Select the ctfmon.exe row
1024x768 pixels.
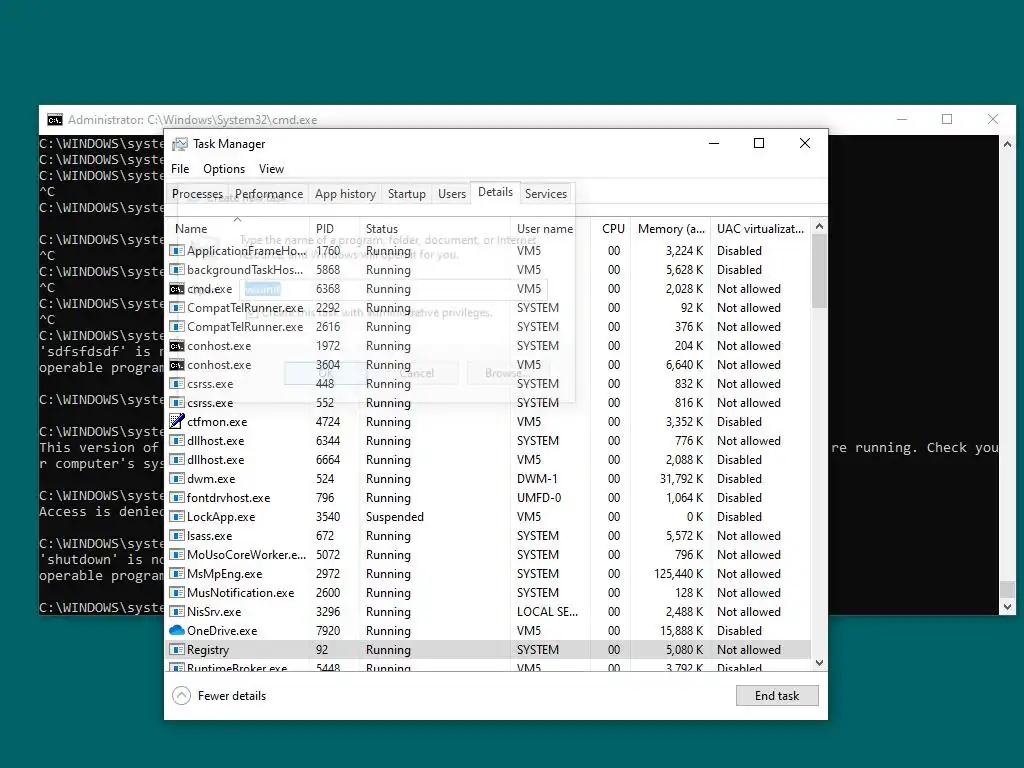click(488, 421)
